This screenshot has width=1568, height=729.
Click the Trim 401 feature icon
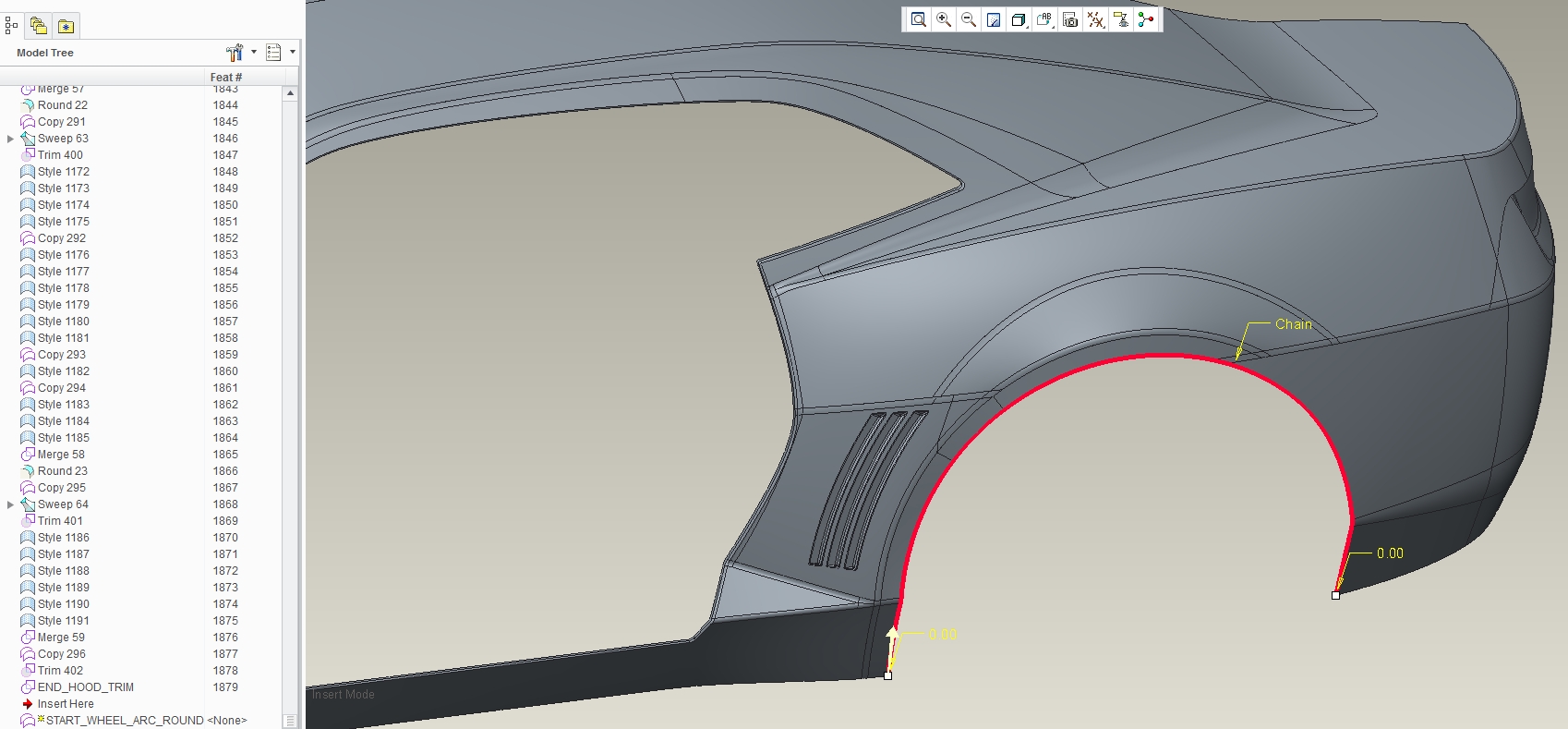coord(28,521)
